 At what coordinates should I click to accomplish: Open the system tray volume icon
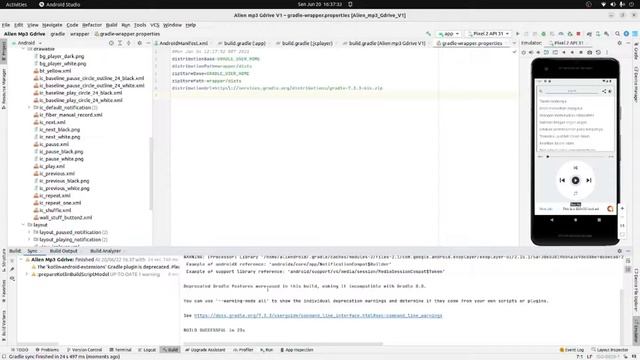pos(613,4)
